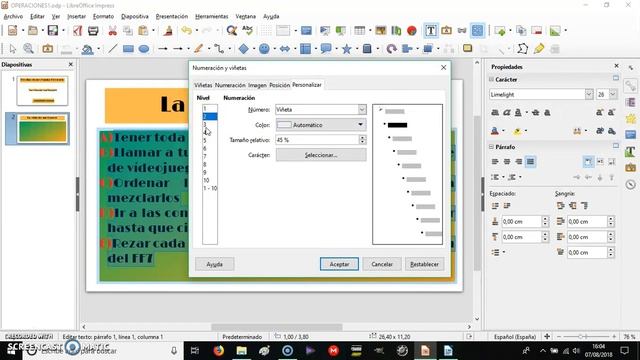Collapse the Carácter section
Image resolution: width=640 pixels, height=360 pixels.
[491, 79]
